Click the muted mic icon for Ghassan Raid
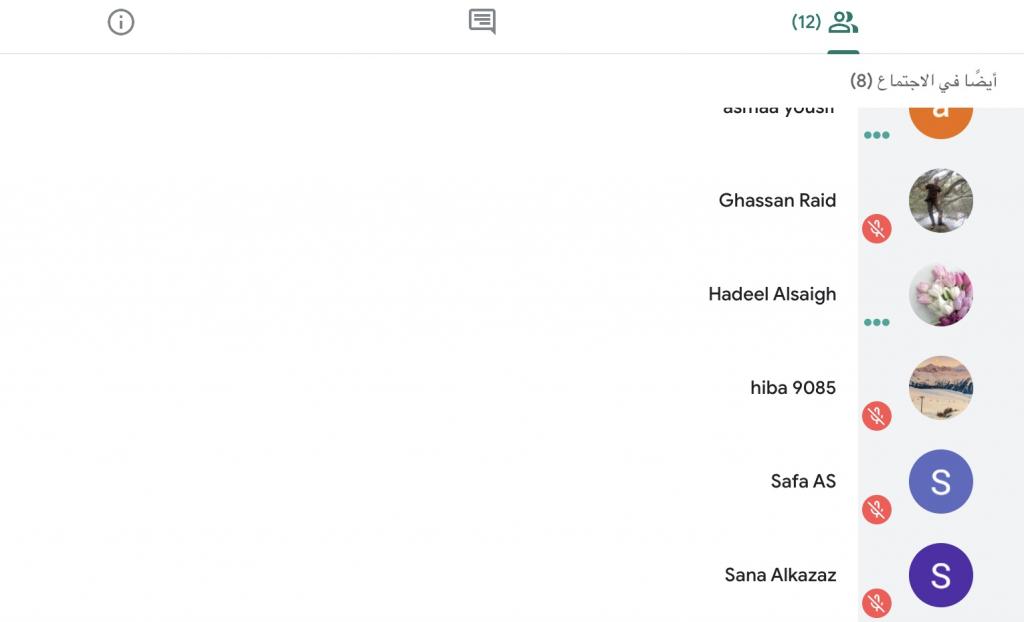 coord(876,229)
